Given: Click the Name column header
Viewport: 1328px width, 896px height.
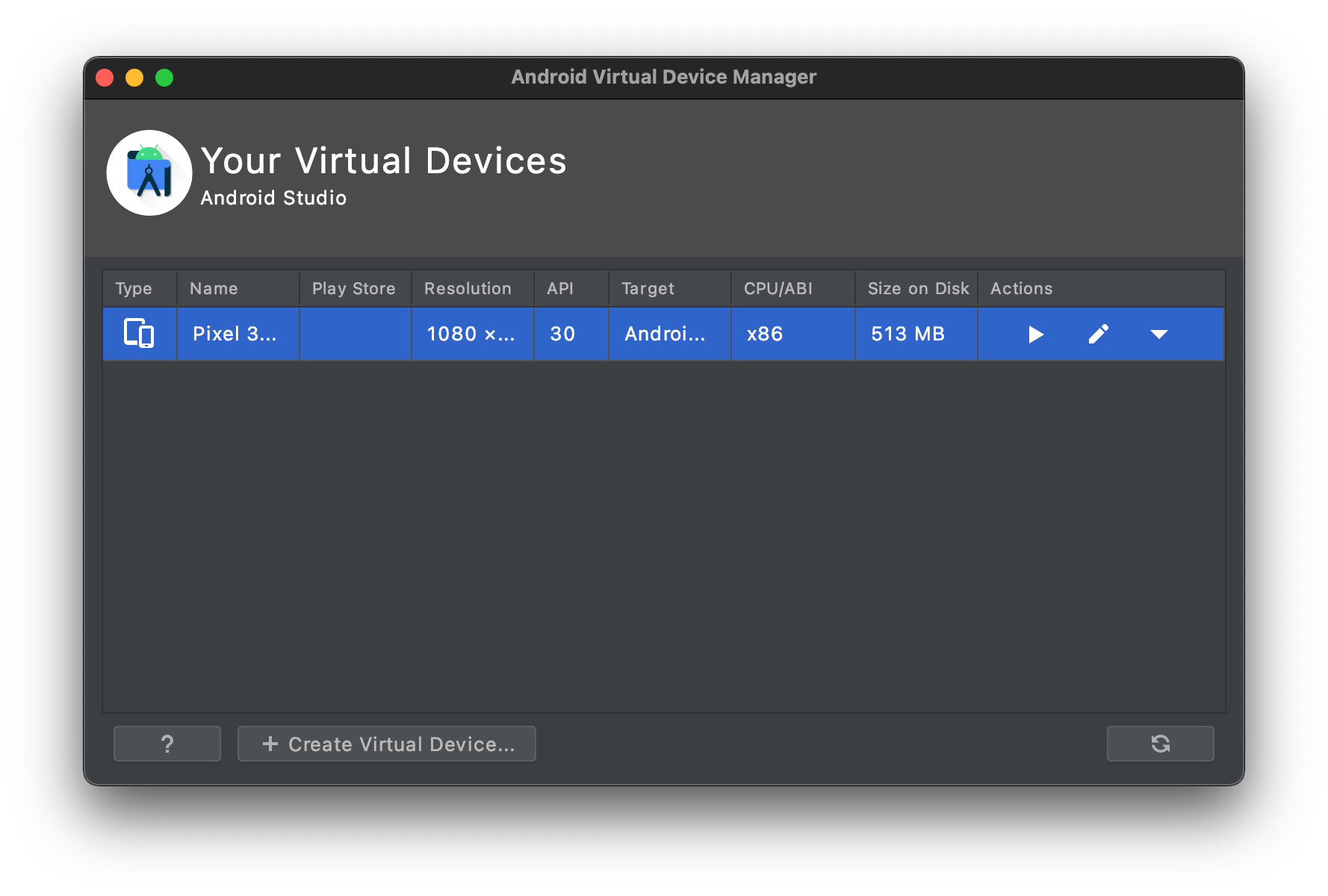Looking at the screenshot, I should [x=215, y=288].
